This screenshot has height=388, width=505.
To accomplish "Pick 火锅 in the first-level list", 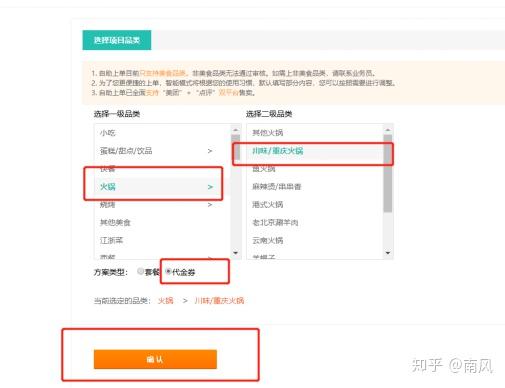I will tap(163, 187).
